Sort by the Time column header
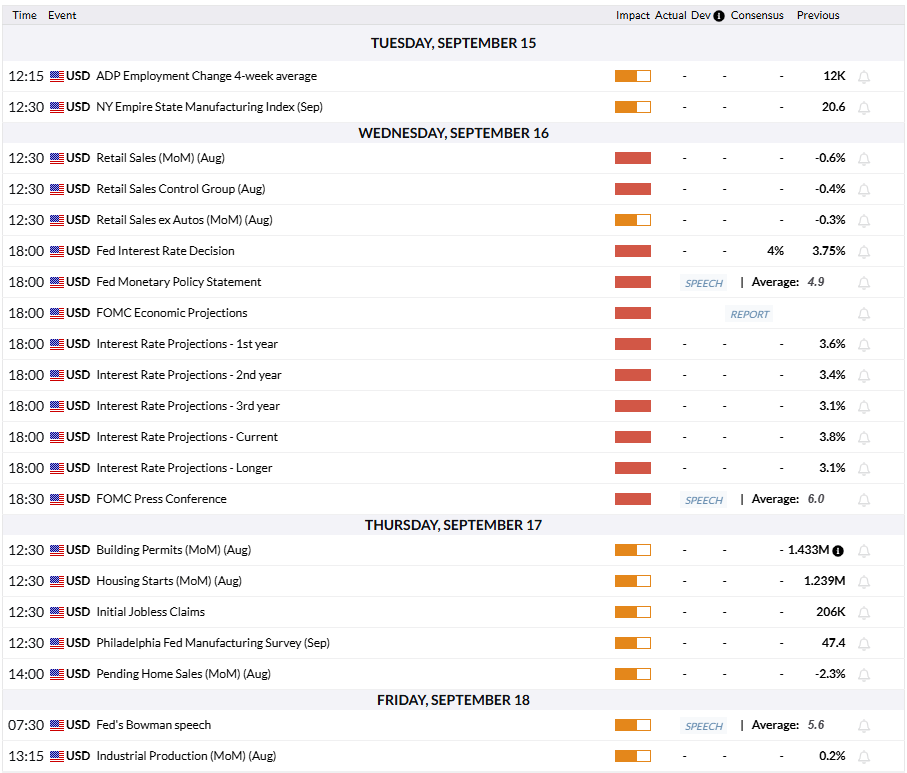 [24, 15]
